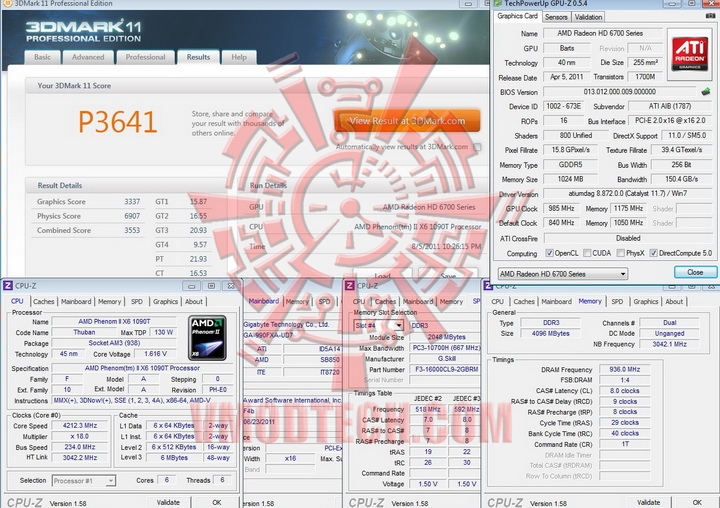Click the Core Voltage 1.616 V value

(x=155, y=354)
